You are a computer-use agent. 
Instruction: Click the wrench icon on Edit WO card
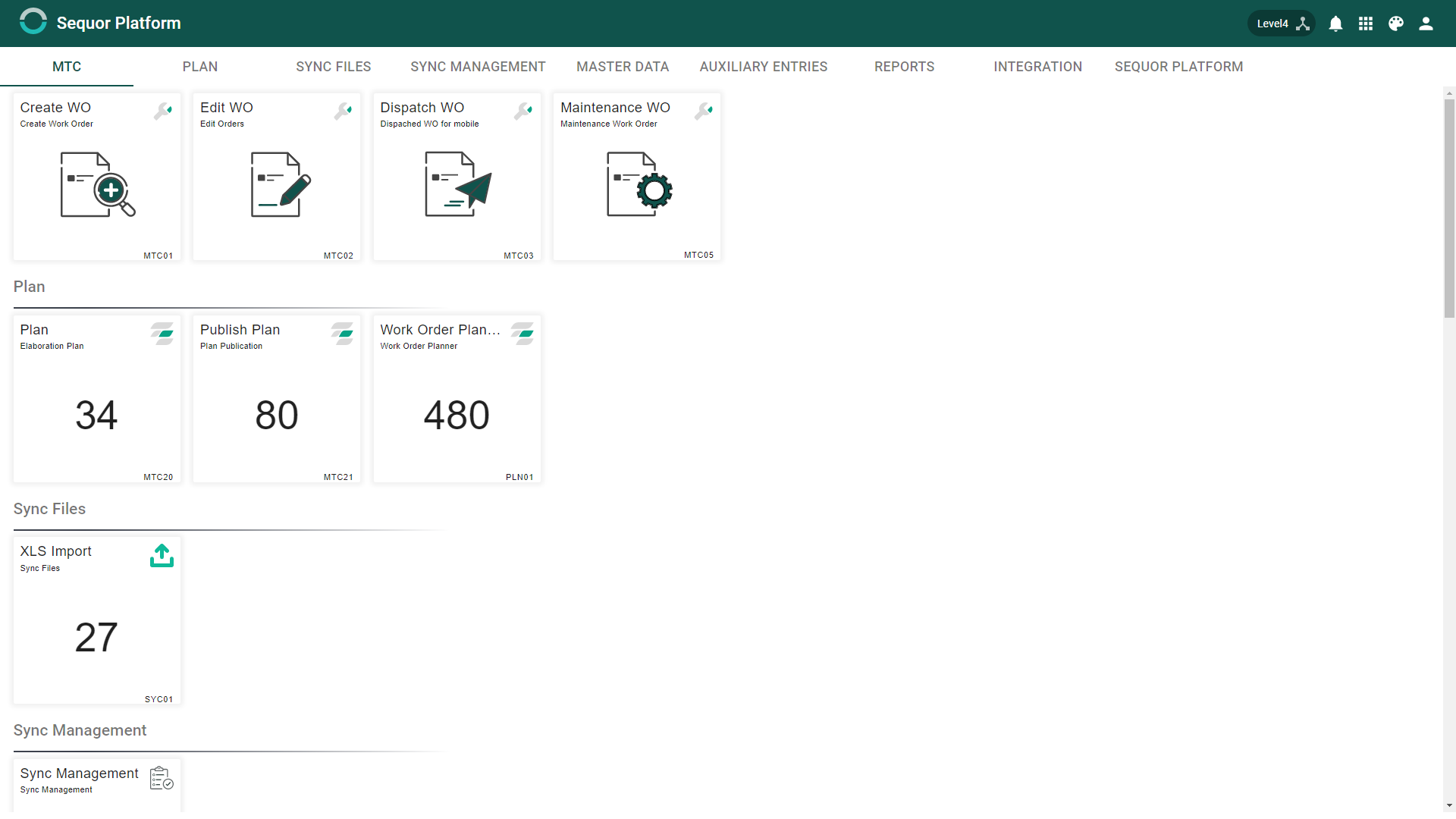[x=344, y=111]
